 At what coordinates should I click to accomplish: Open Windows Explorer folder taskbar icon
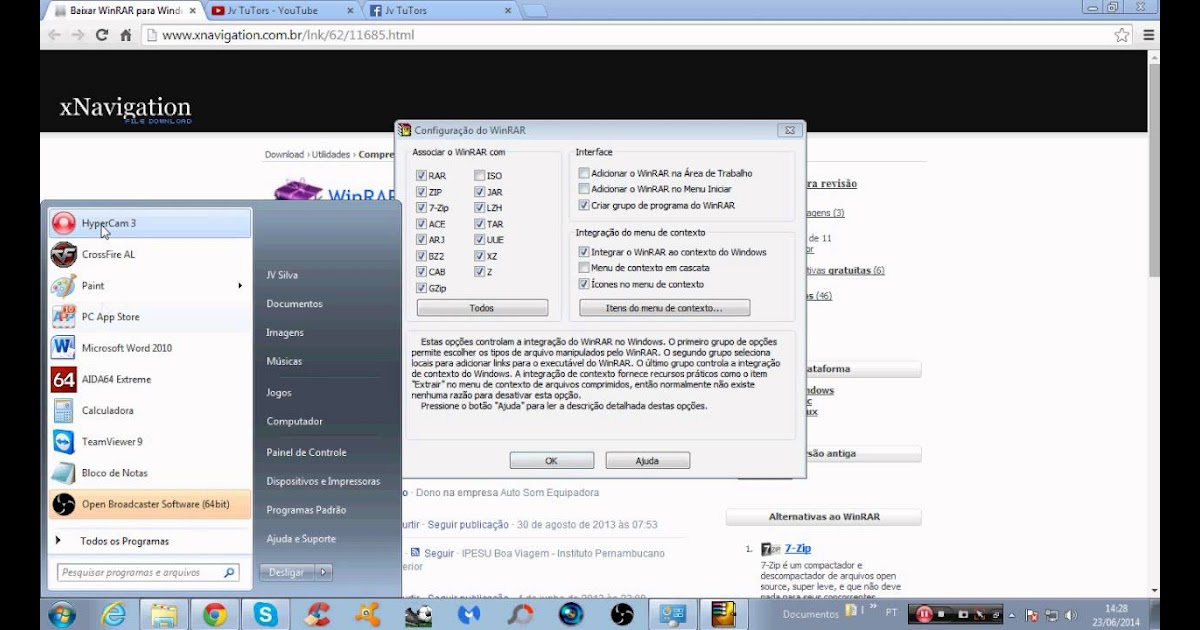[164, 614]
